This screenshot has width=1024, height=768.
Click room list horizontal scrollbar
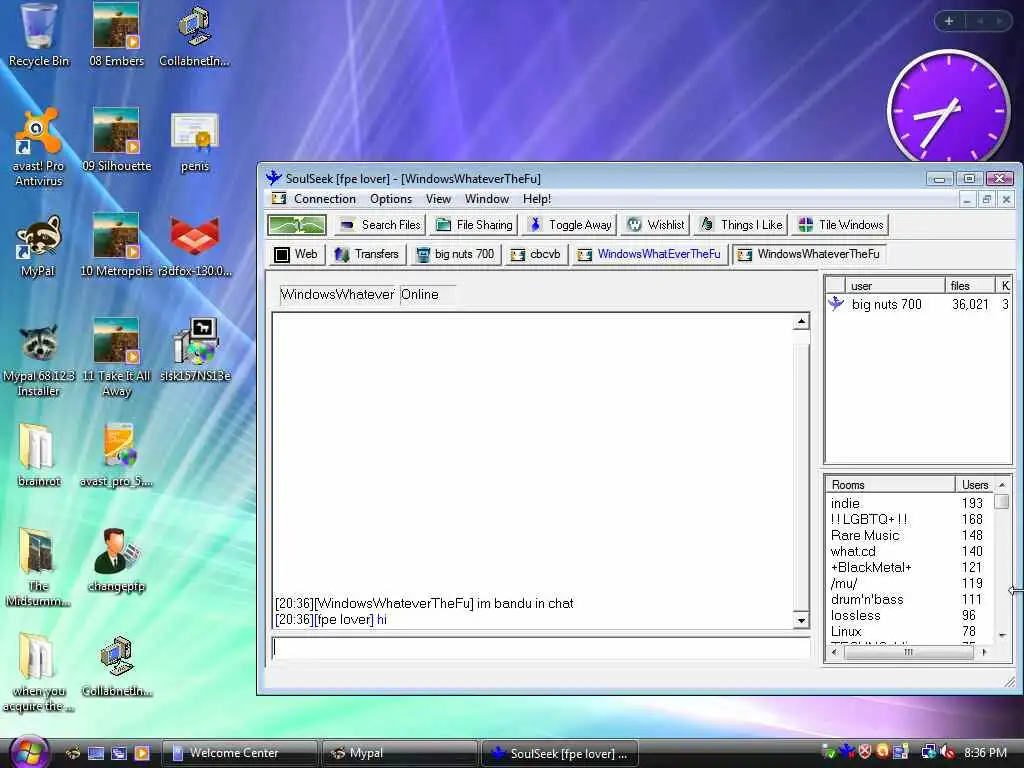(908, 652)
